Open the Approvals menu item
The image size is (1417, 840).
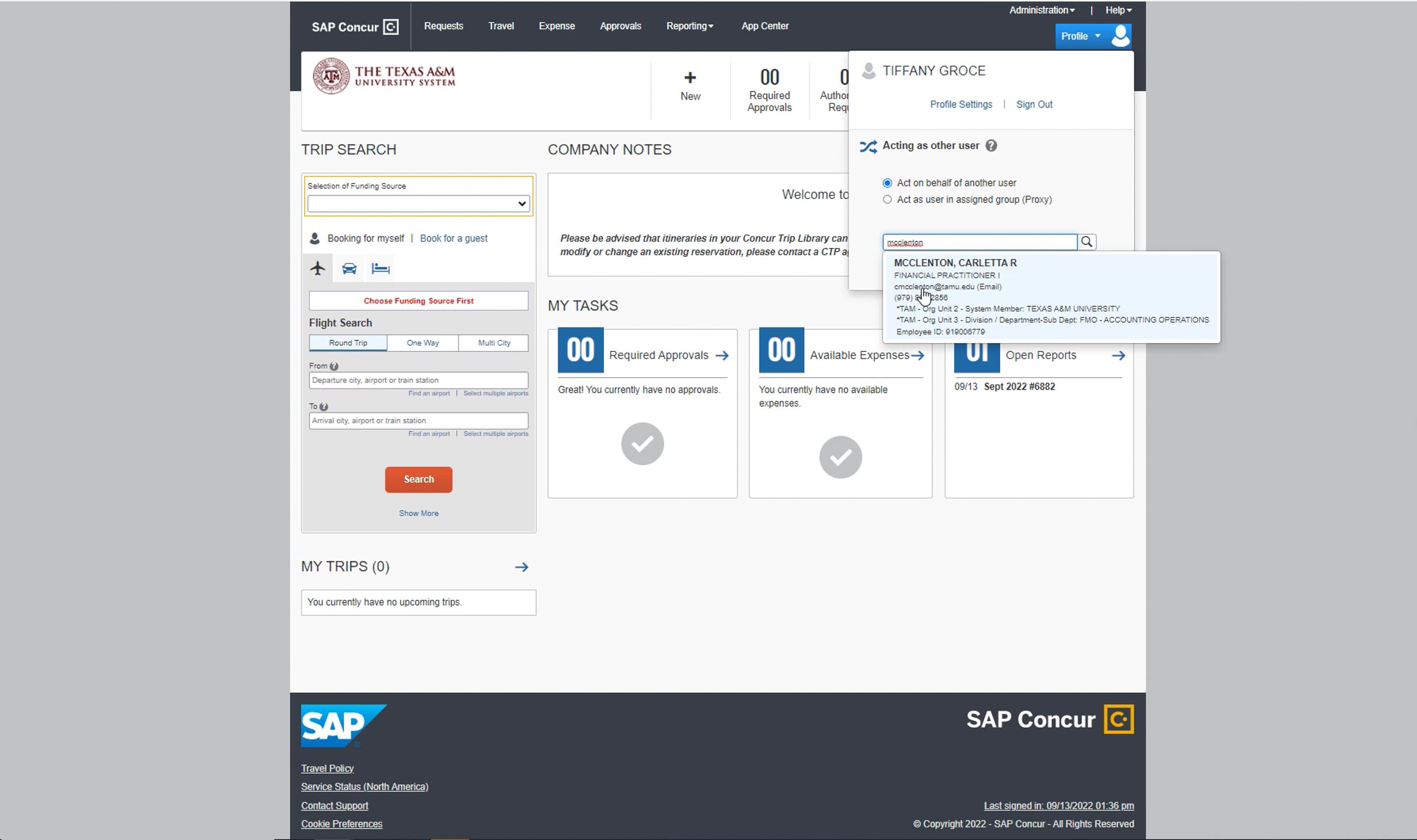coord(620,26)
